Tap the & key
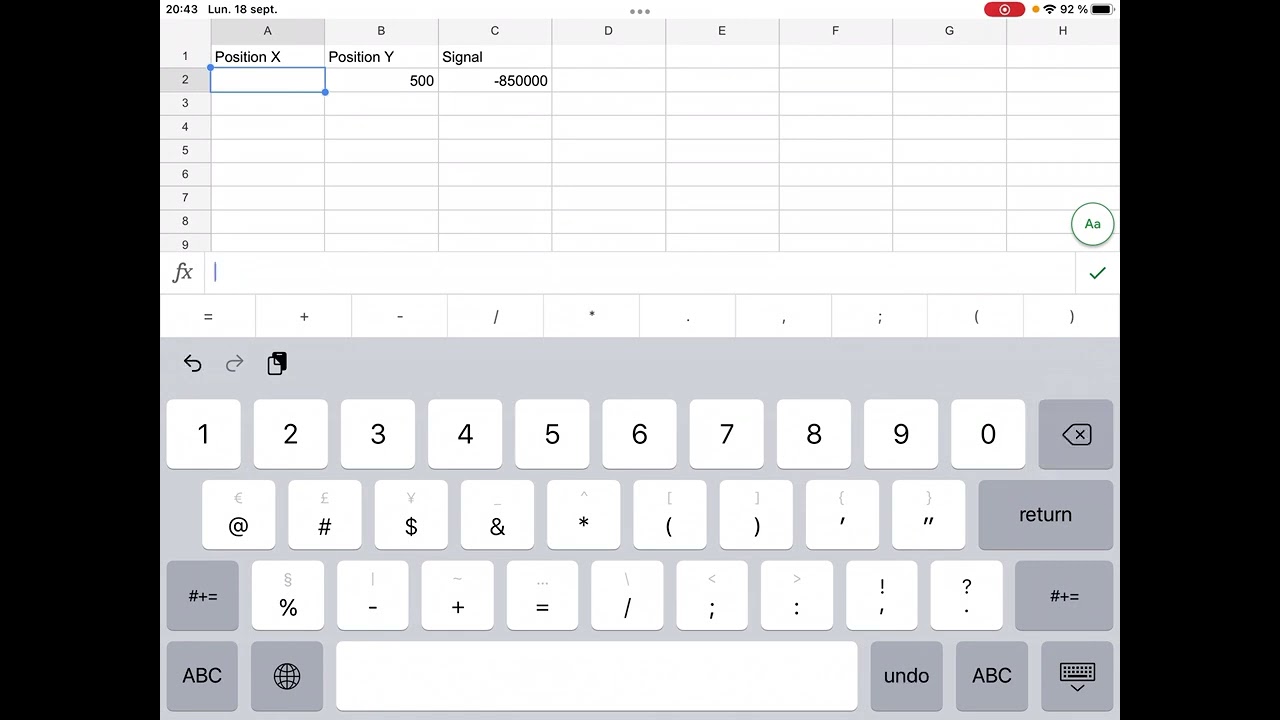 [x=497, y=515]
